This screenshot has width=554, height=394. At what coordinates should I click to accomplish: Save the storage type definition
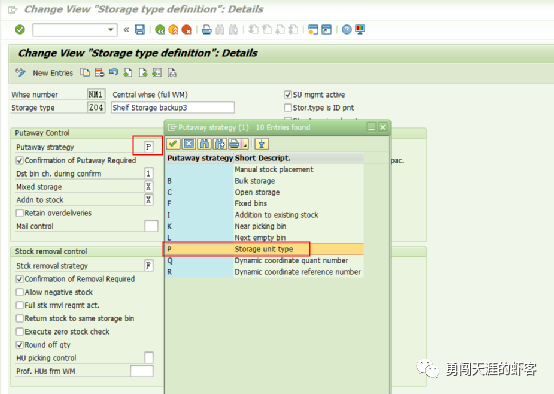point(140,30)
